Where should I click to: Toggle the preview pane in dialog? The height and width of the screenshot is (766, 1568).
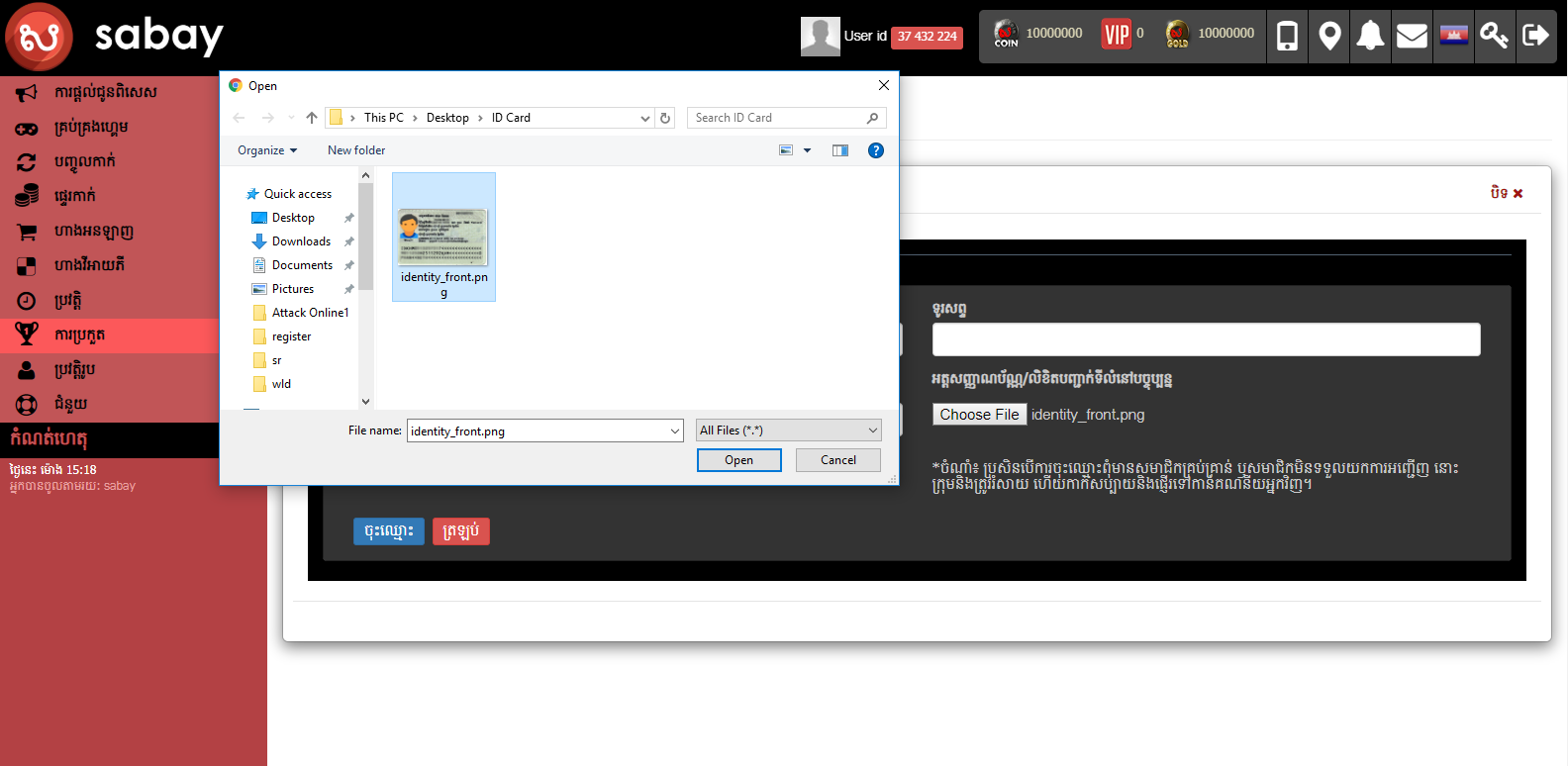(840, 150)
